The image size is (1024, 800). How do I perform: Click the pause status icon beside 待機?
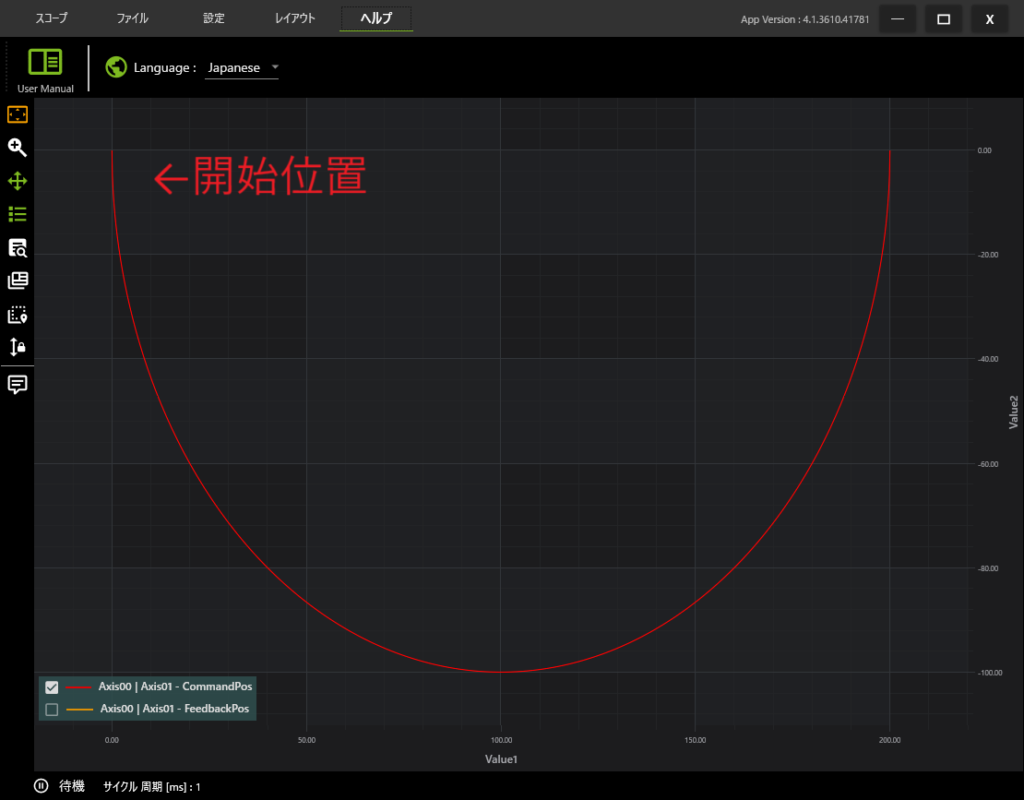click(41, 786)
